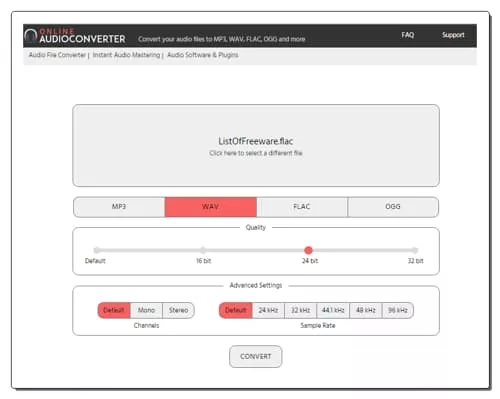
Task: Choose Default sample rate
Action: [x=236, y=310]
